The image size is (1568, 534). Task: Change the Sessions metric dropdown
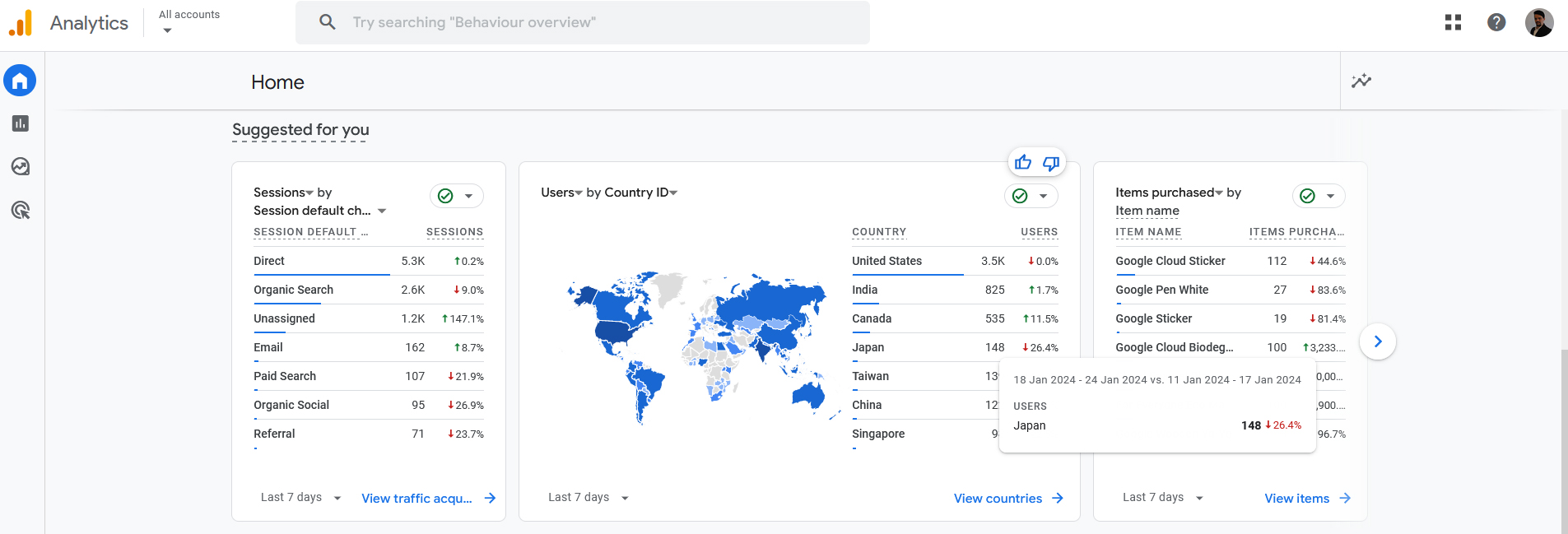coord(283,193)
